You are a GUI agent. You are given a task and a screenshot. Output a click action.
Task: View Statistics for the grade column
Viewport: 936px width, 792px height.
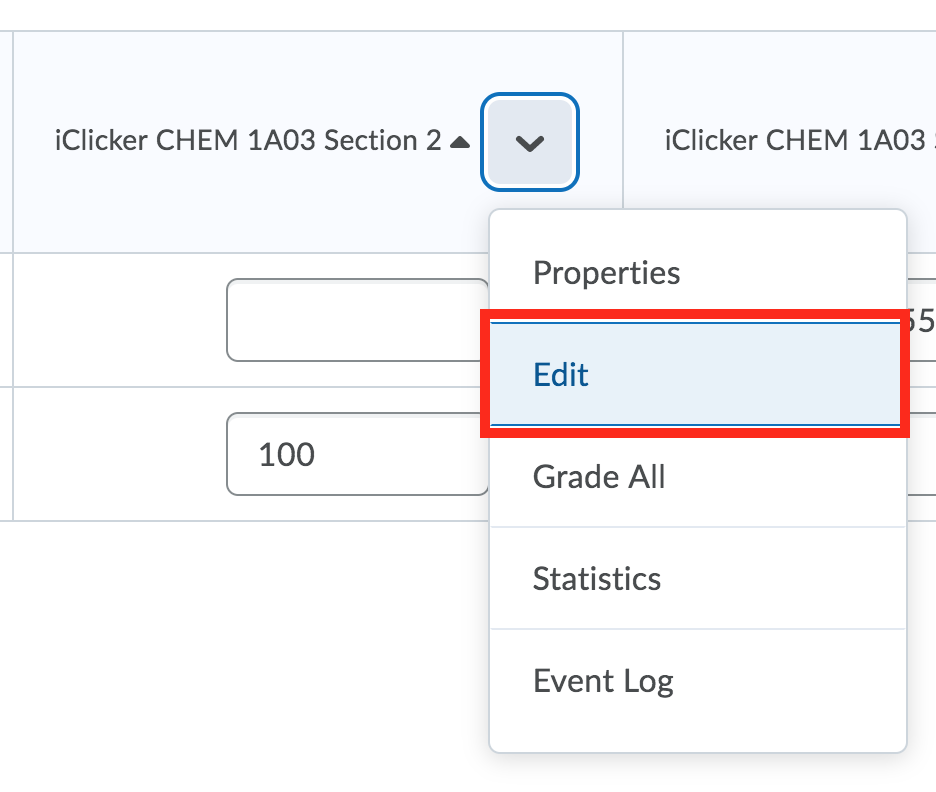[x=597, y=579]
